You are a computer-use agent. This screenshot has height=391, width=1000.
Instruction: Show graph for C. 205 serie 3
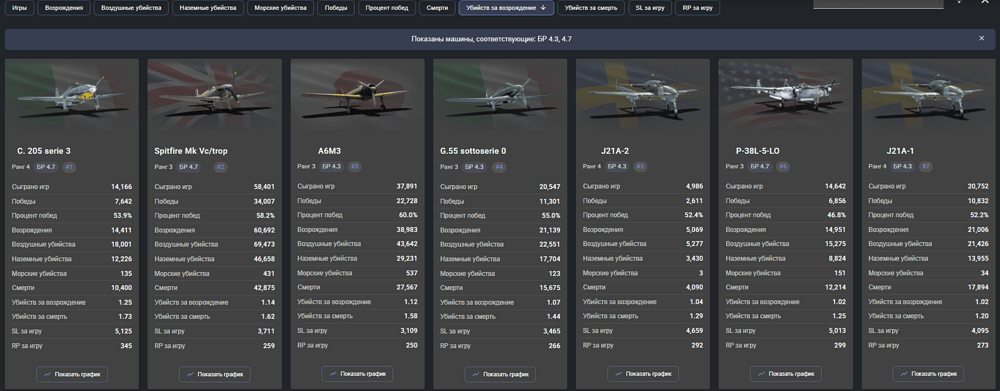point(71,374)
